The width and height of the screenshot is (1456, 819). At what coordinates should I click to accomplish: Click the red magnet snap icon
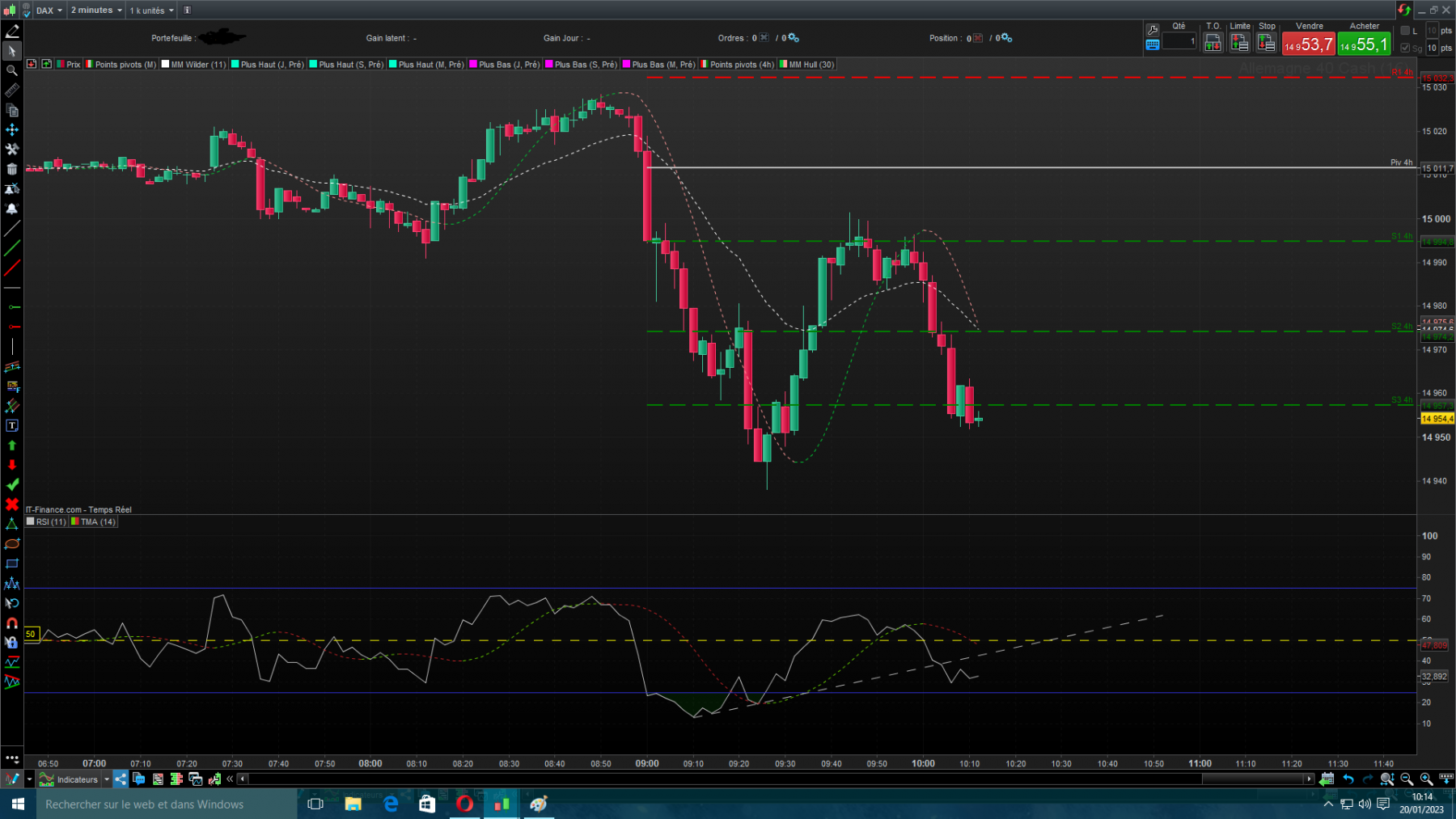coord(12,623)
